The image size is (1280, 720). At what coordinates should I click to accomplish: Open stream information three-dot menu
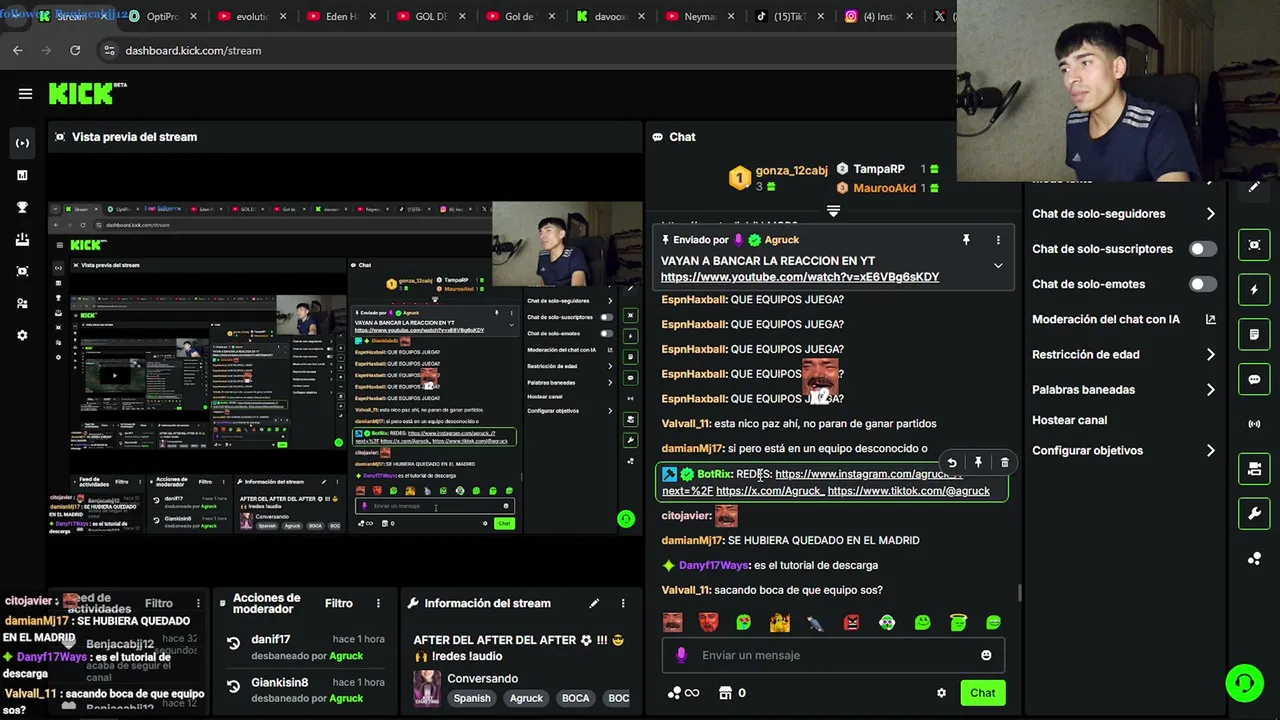tap(622, 603)
